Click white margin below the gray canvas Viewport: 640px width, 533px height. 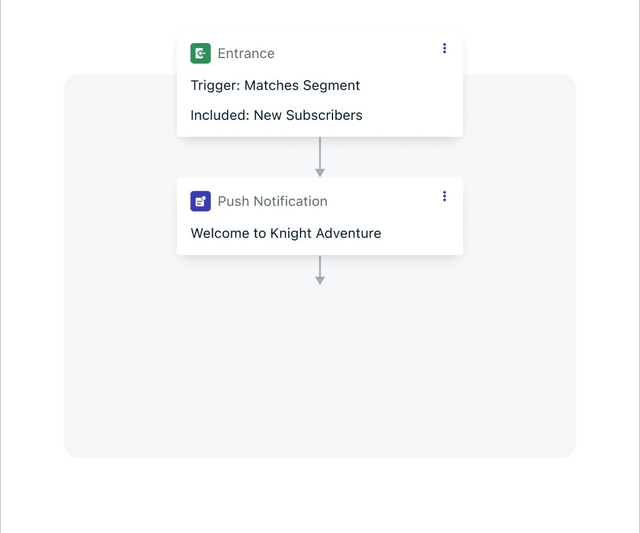pyautogui.click(x=320, y=494)
